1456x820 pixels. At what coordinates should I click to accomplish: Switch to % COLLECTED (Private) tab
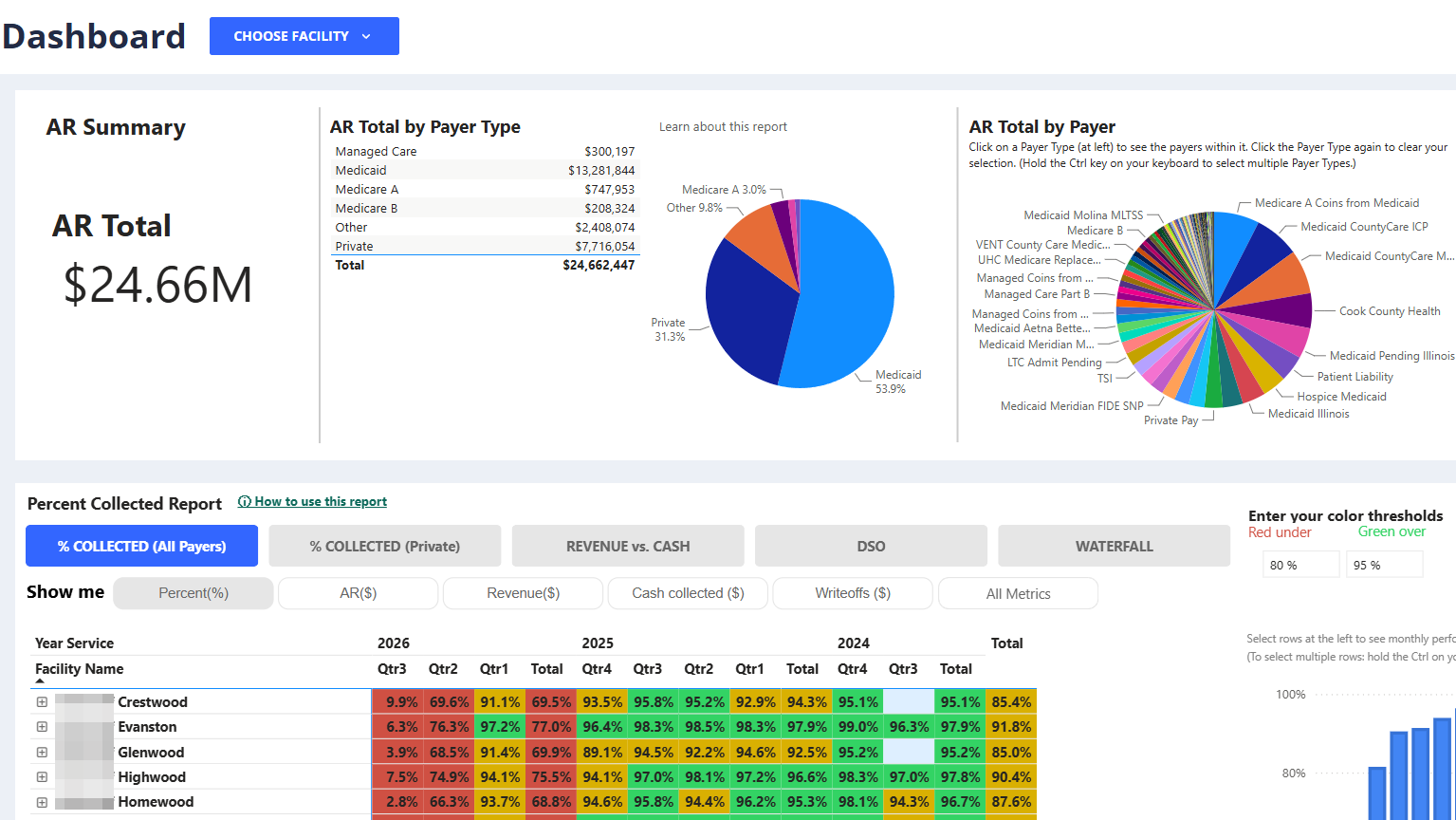[x=385, y=546]
